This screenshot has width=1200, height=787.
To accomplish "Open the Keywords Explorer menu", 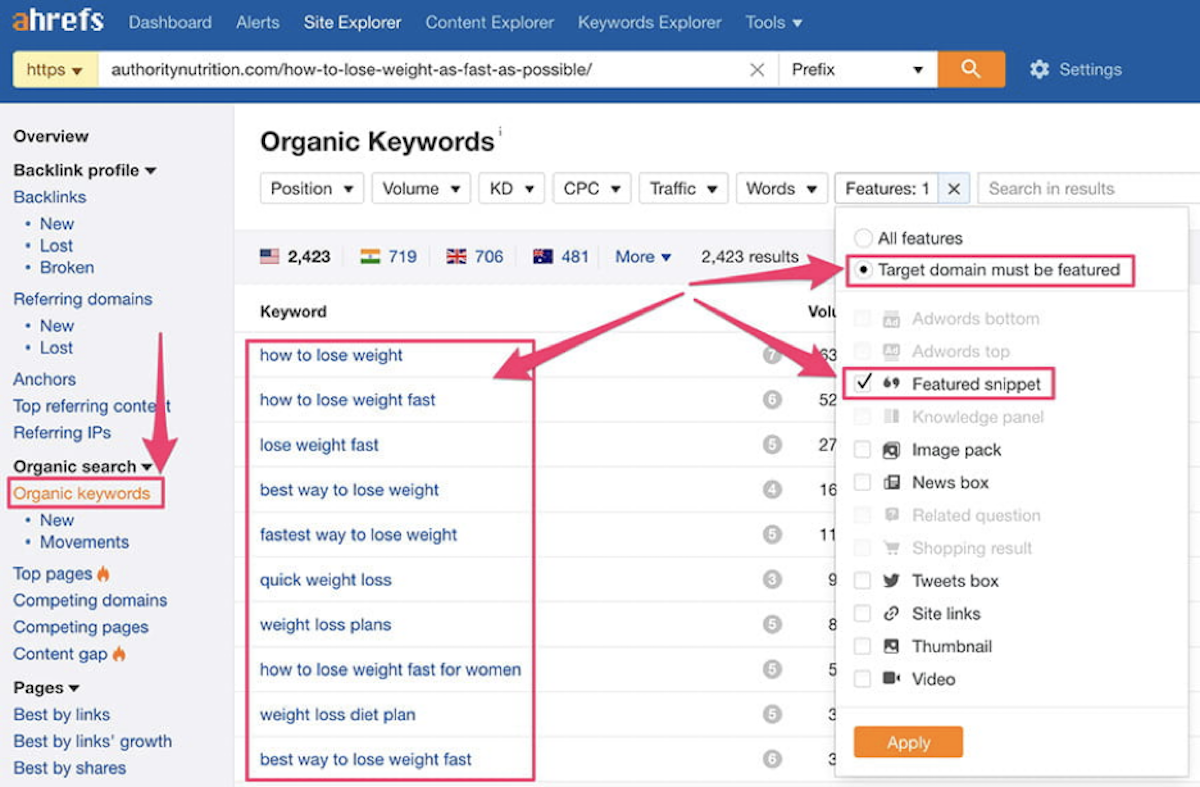I will (648, 22).
